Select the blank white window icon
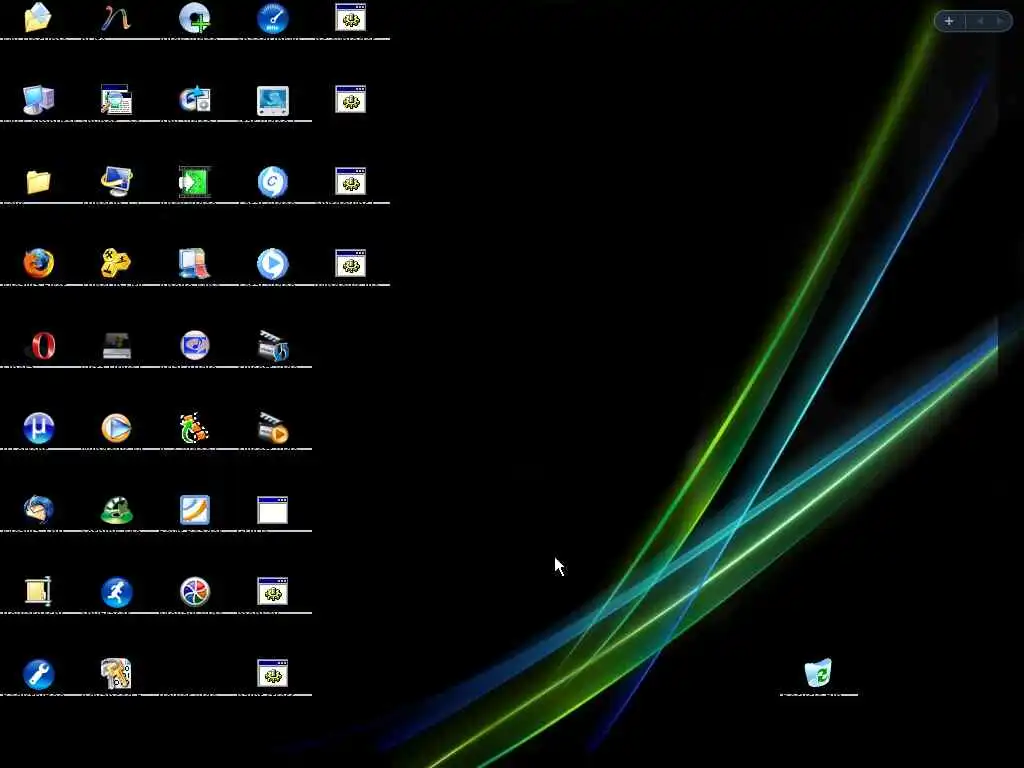The width and height of the screenshot is (1024, 768). tap(272, 510)
